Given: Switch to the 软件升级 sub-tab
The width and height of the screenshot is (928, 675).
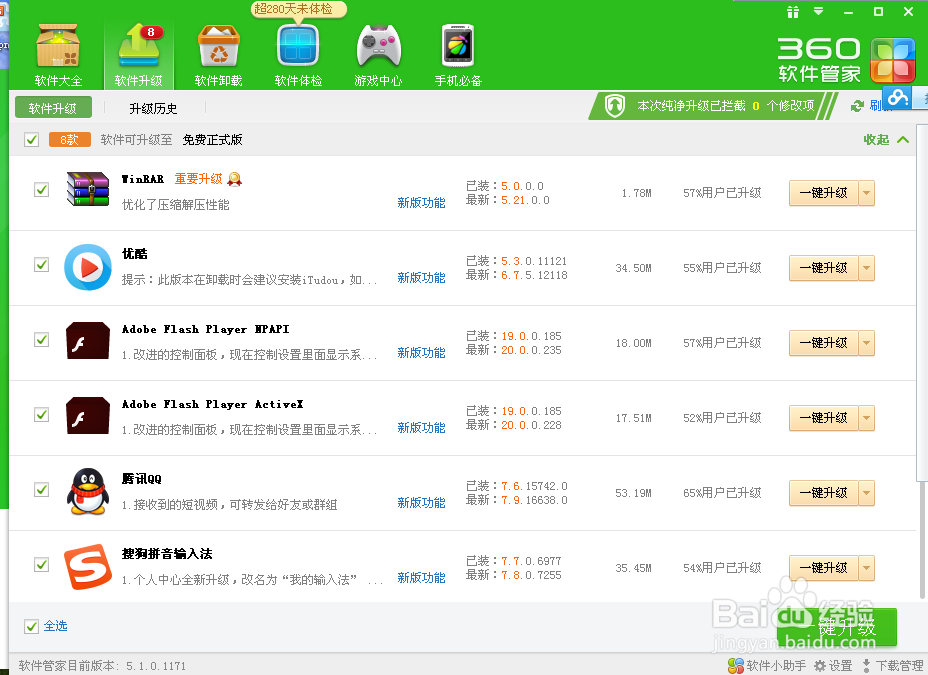Looking at the screenshot, I should 53,108.
